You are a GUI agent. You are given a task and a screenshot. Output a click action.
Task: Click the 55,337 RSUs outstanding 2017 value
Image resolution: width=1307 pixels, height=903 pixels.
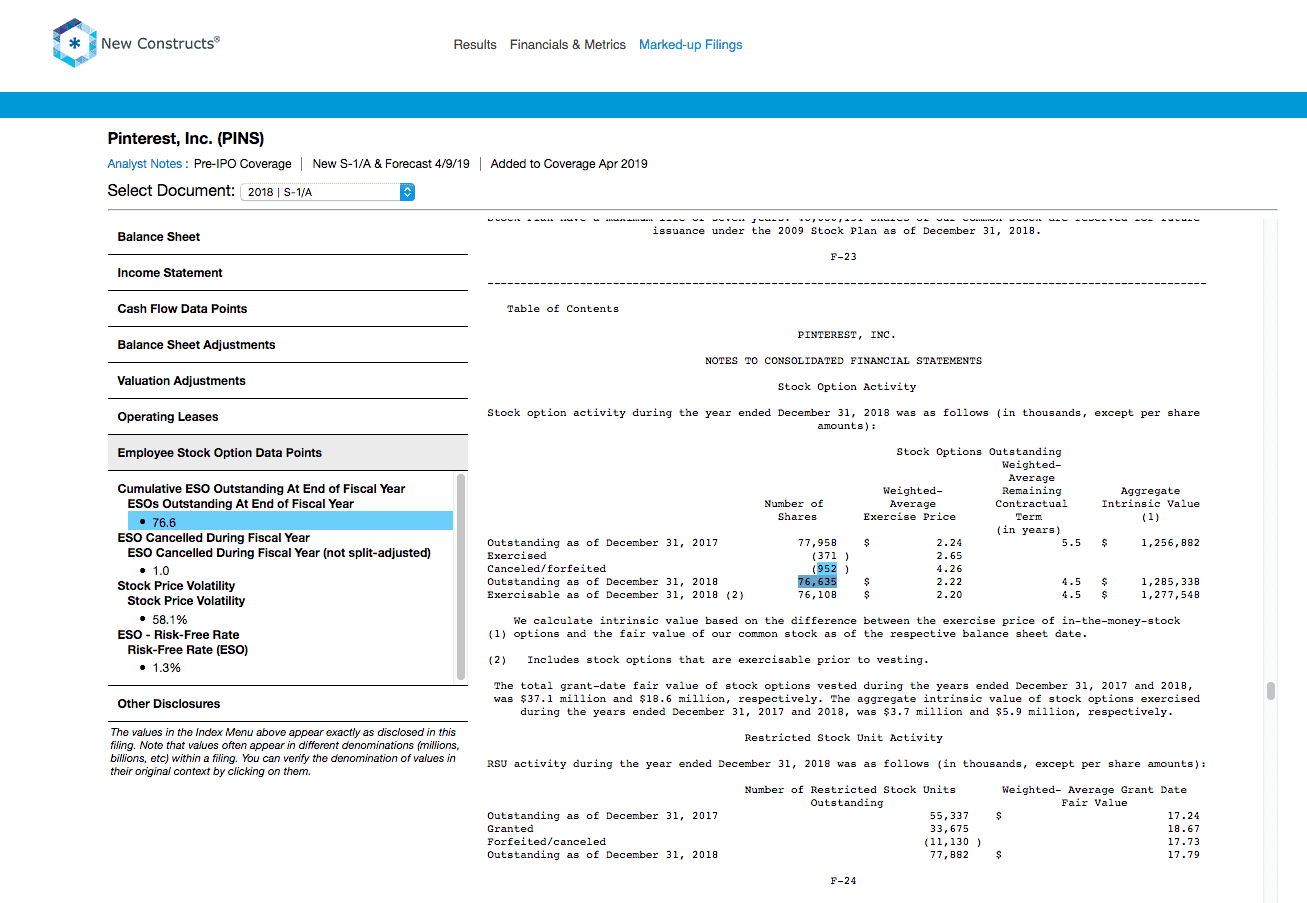click(949, 816)
